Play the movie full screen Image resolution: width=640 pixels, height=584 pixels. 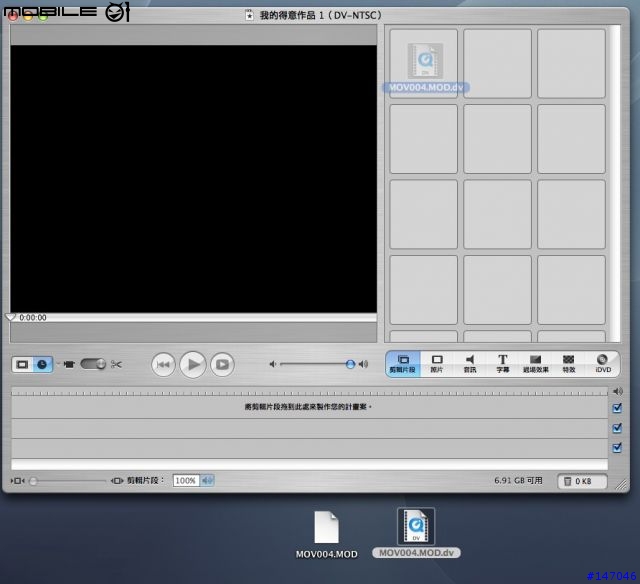[222, 364]
